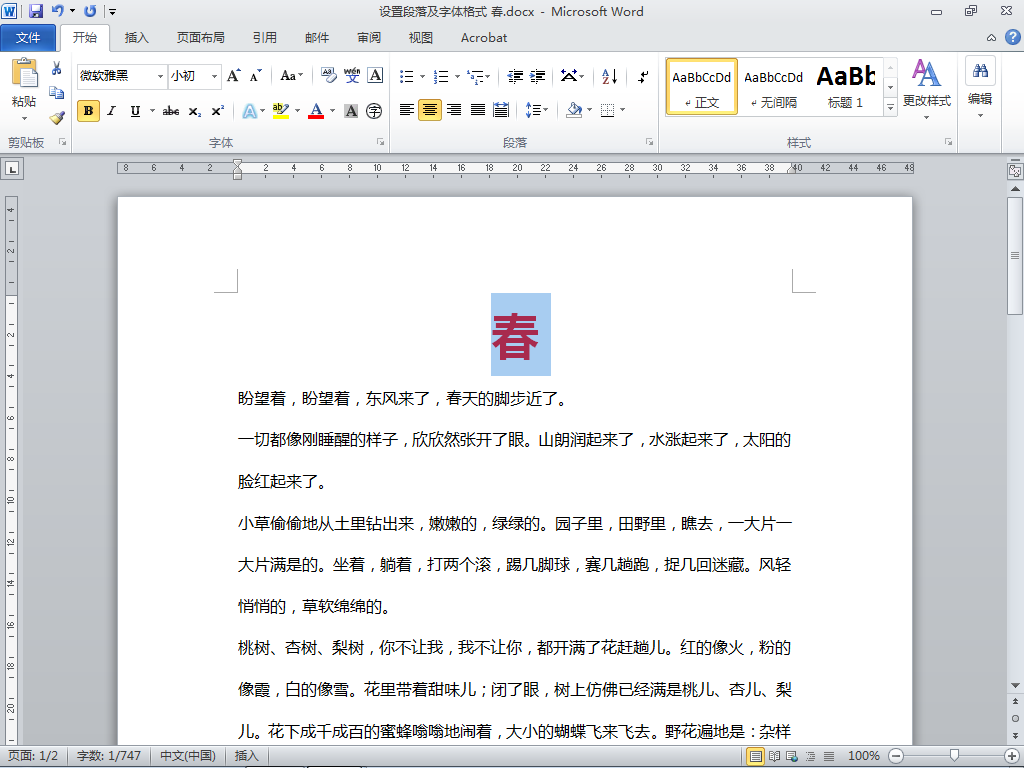Apply red font color button
The width and height of the screenshot is (1024, 768).
pos(316,111)
